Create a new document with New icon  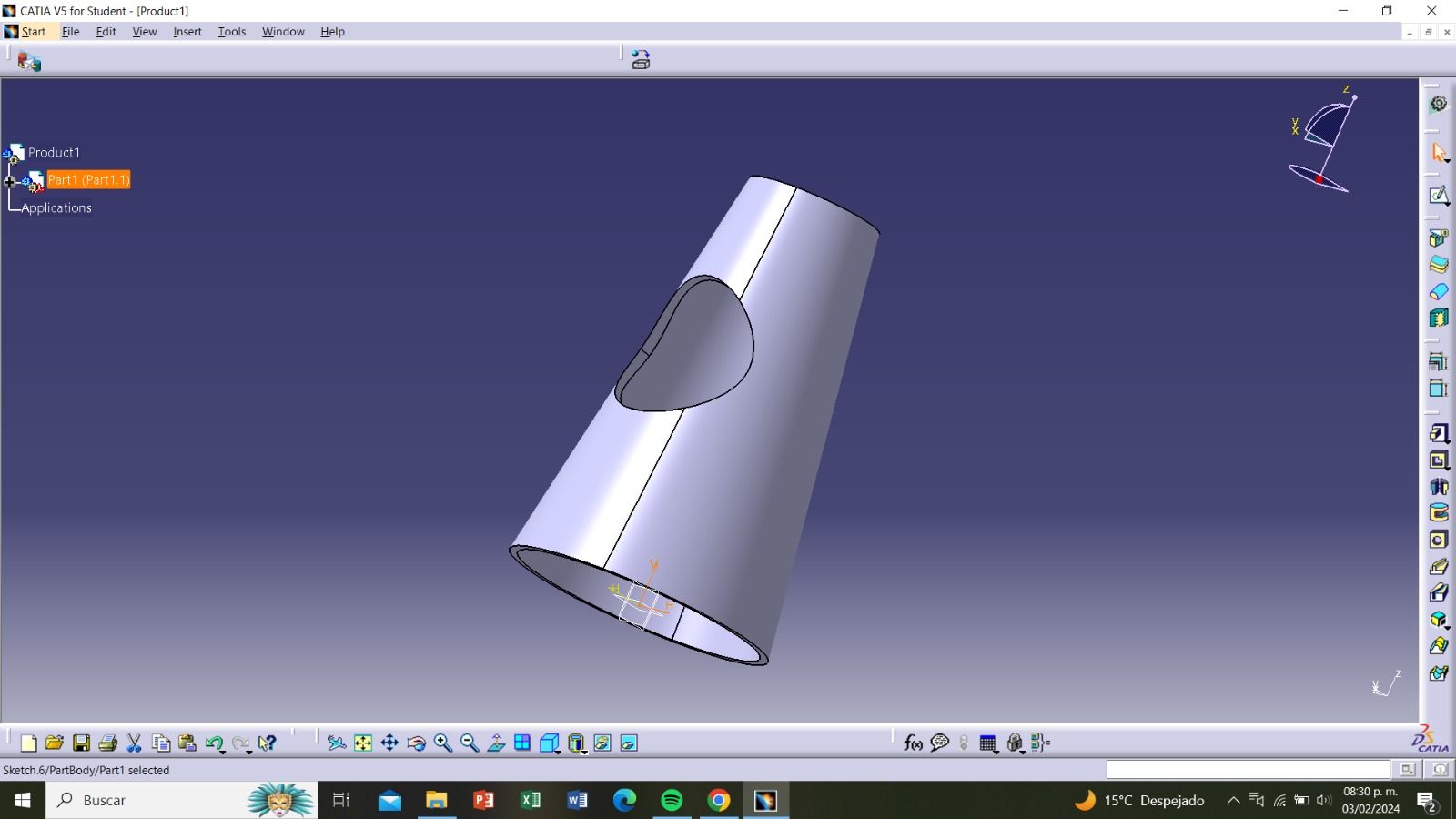pos(28,743)
